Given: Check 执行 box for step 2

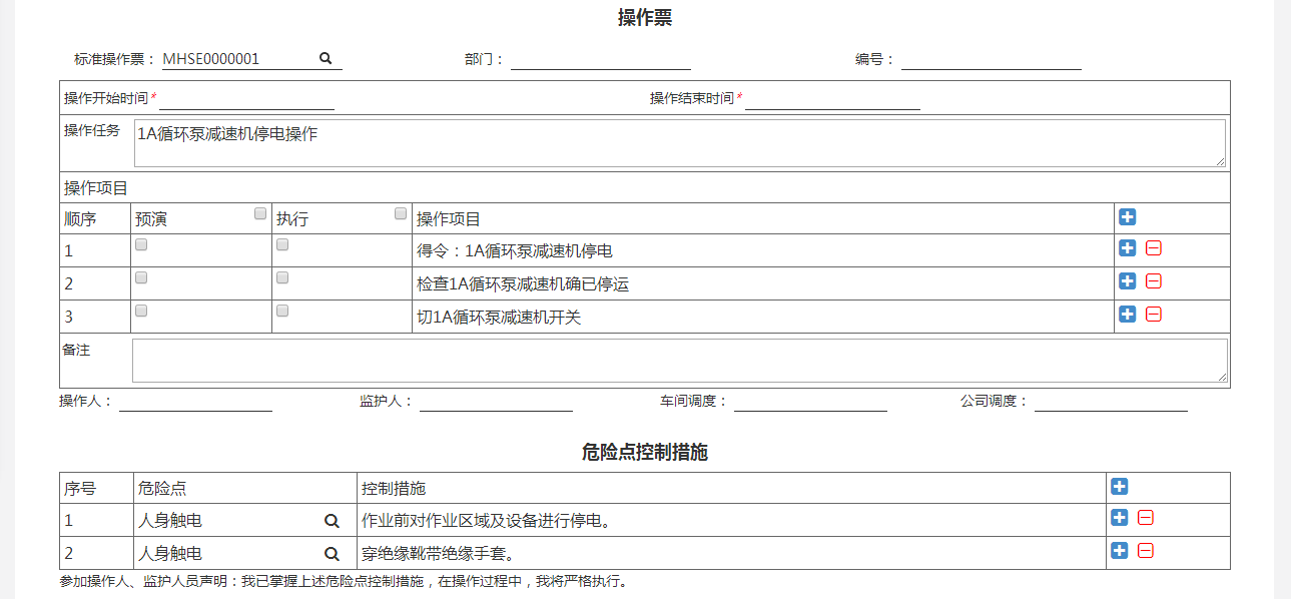Looking at the screenshot, I should tap(283, 278).
